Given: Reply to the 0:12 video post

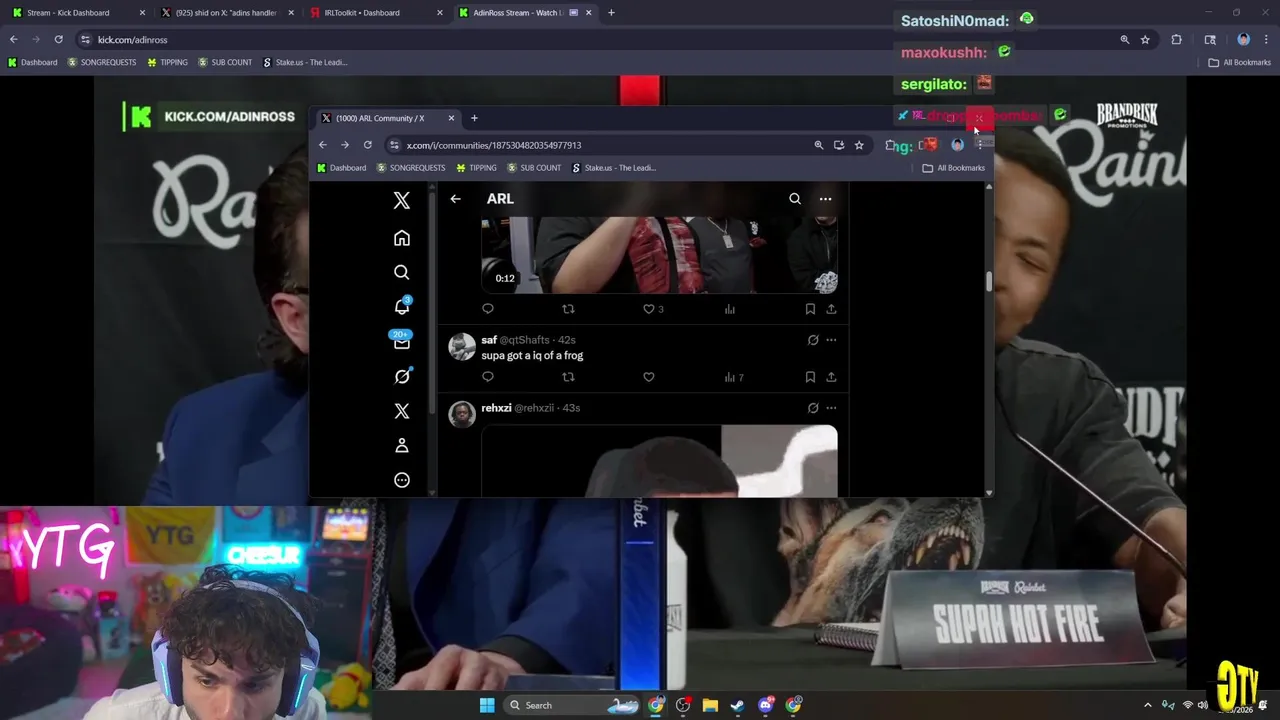Looking at the screenshot, I should pos(488,309).
